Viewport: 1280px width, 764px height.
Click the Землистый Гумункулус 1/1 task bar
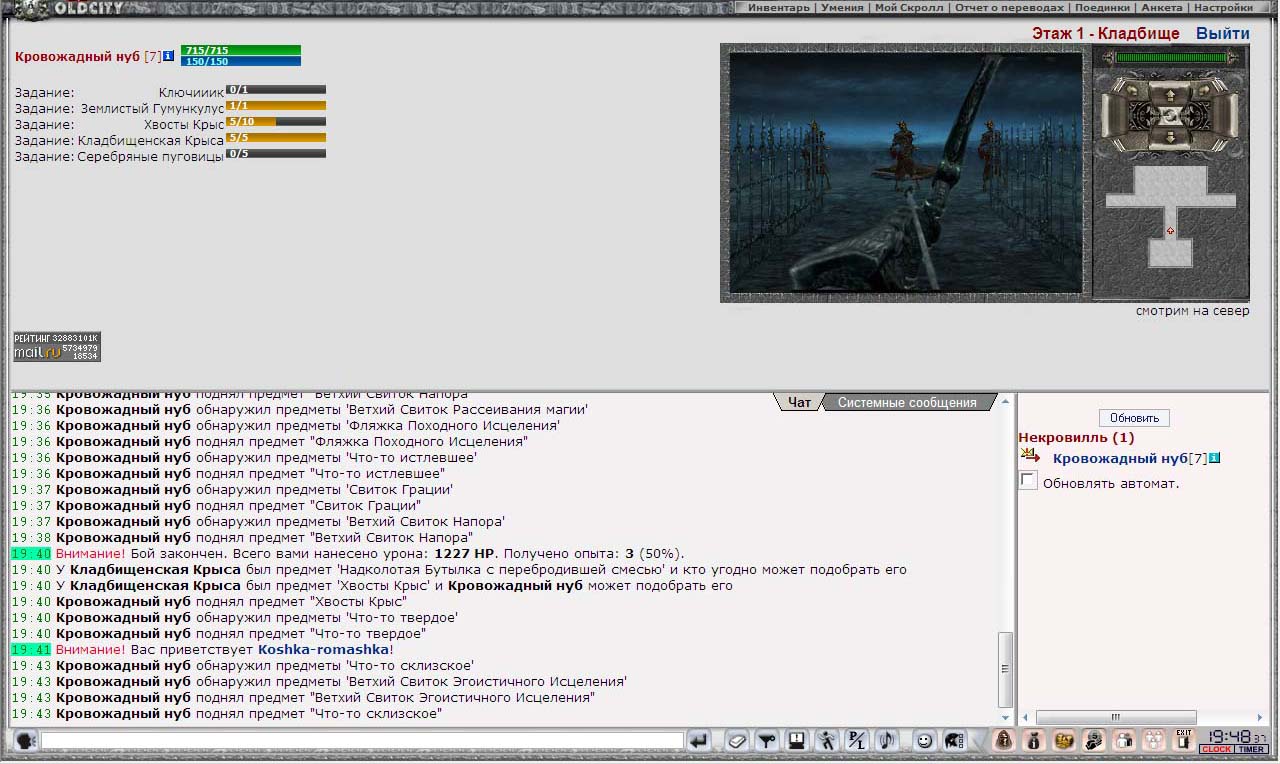pos(276,106)
